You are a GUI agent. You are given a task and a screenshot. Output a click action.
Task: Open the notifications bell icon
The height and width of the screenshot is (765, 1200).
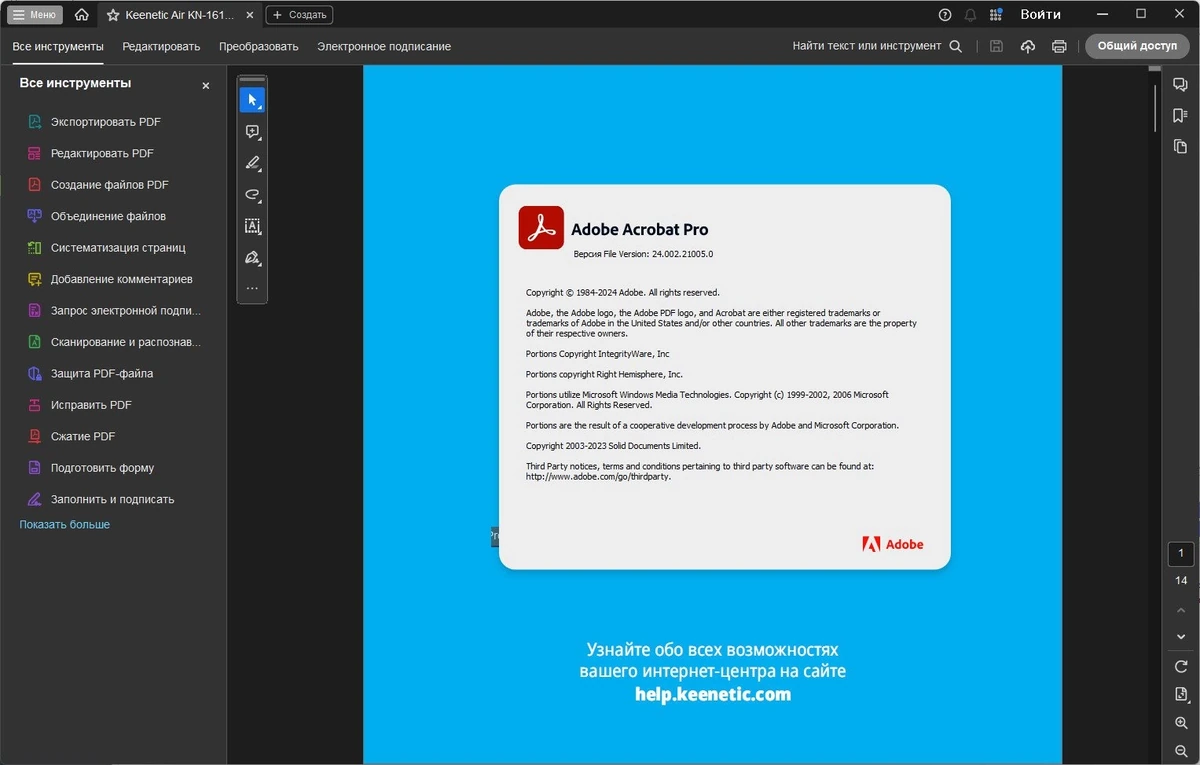970,15
